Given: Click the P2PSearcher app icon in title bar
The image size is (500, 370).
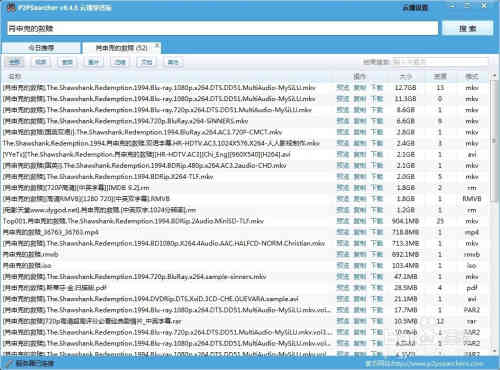Looking at the screenshot, I should coord(11,7).
